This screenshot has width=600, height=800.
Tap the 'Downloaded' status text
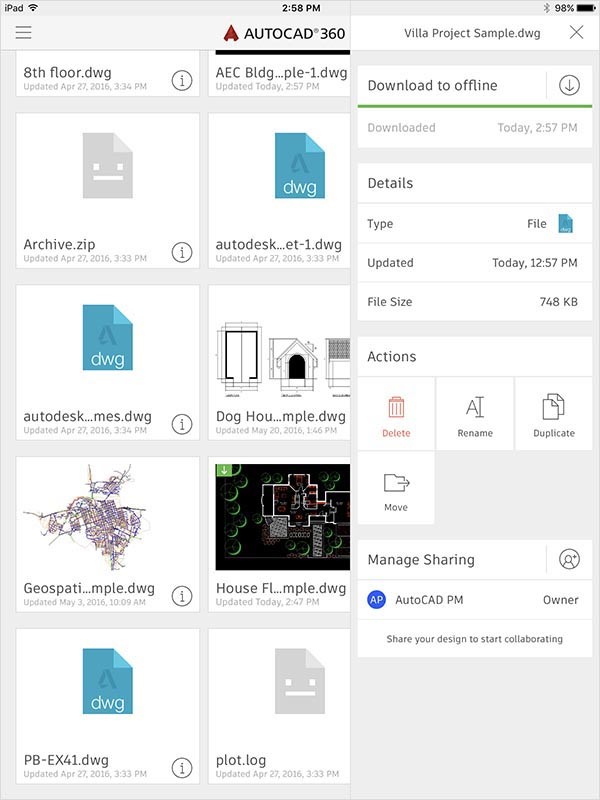[402, 128]
